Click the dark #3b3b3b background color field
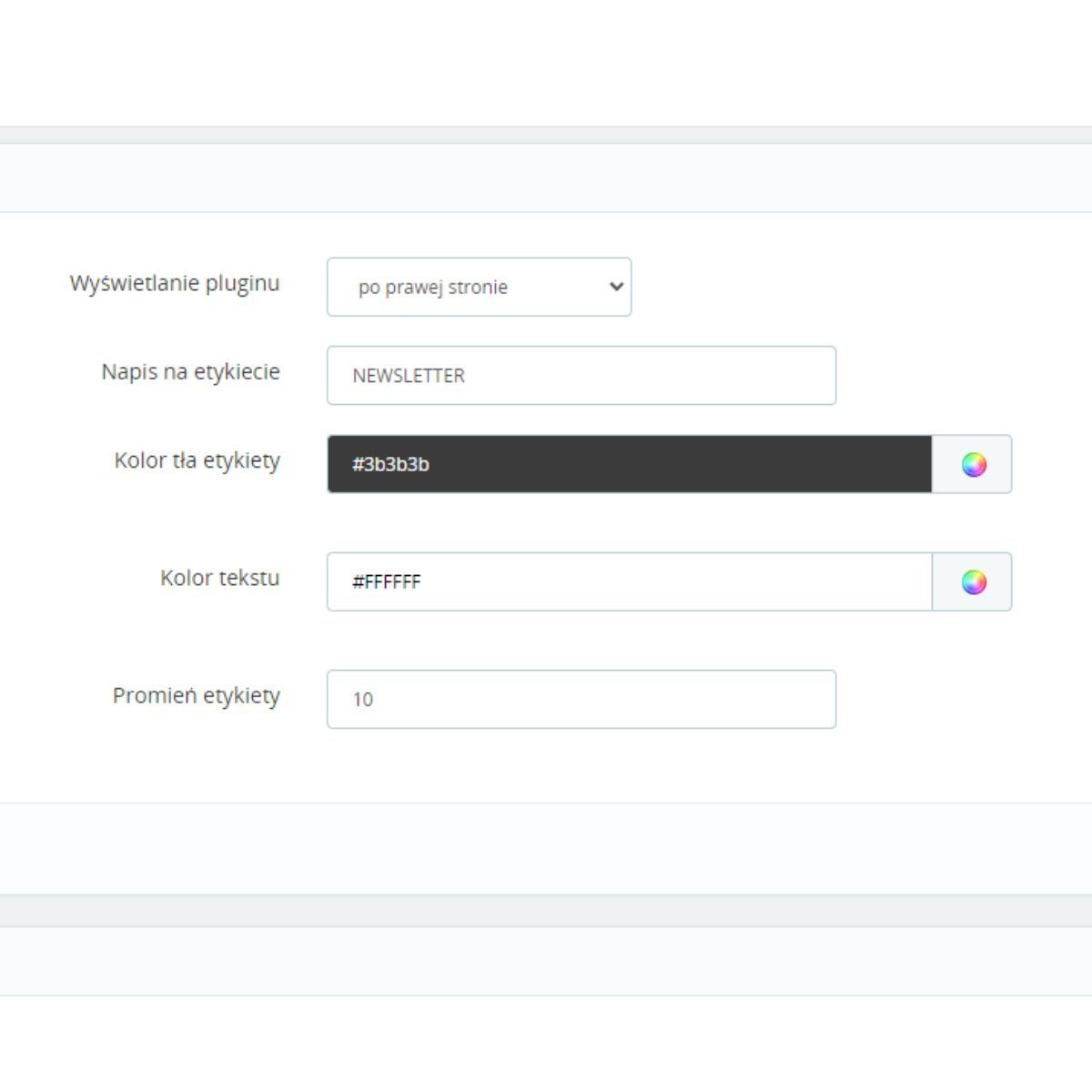Image resolution: width=1092 pixels, height=1092 pixels. coord(629,465)
